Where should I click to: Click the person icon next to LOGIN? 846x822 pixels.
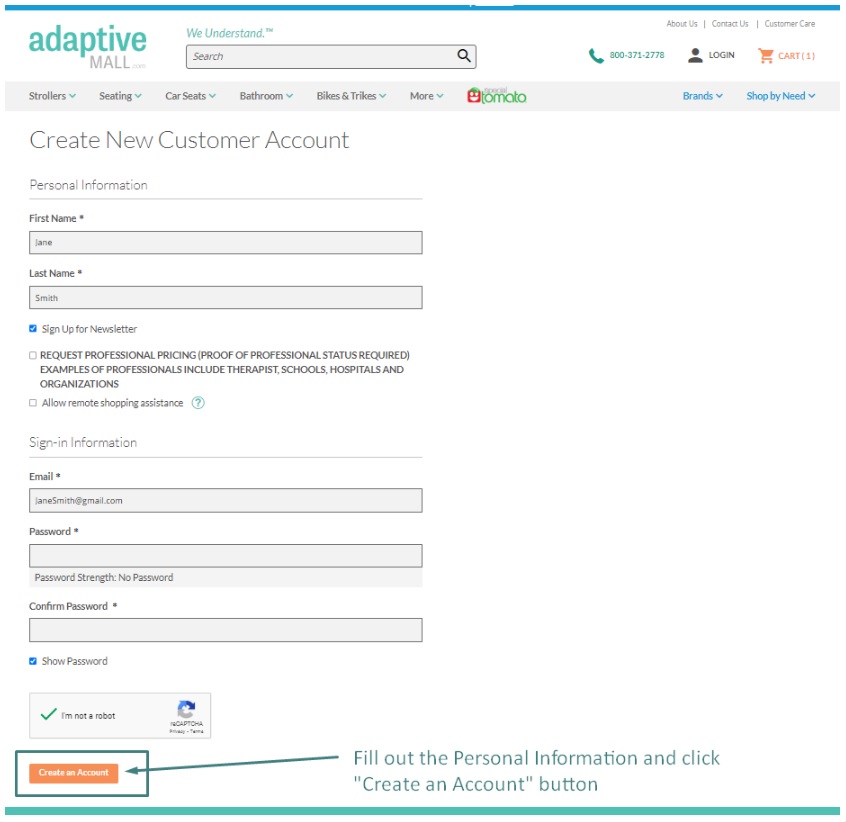tap(695, 55)
